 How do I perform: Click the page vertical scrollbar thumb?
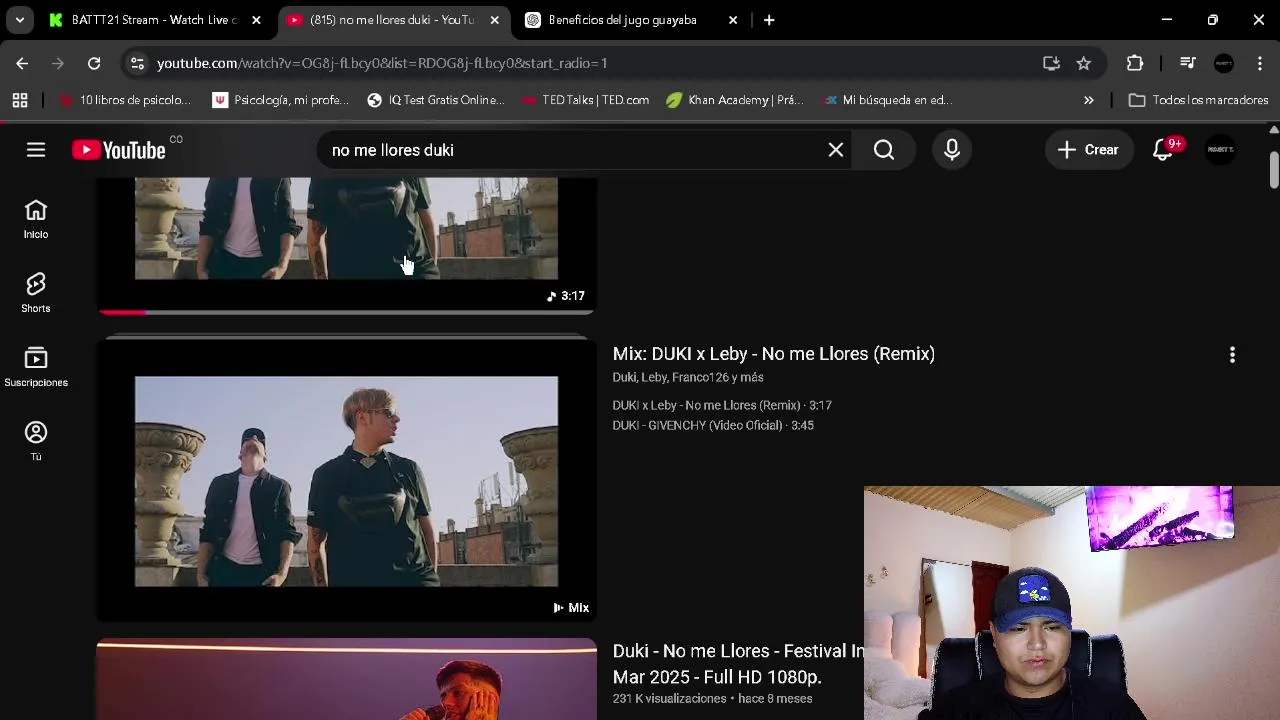[x=1273, y=170]
